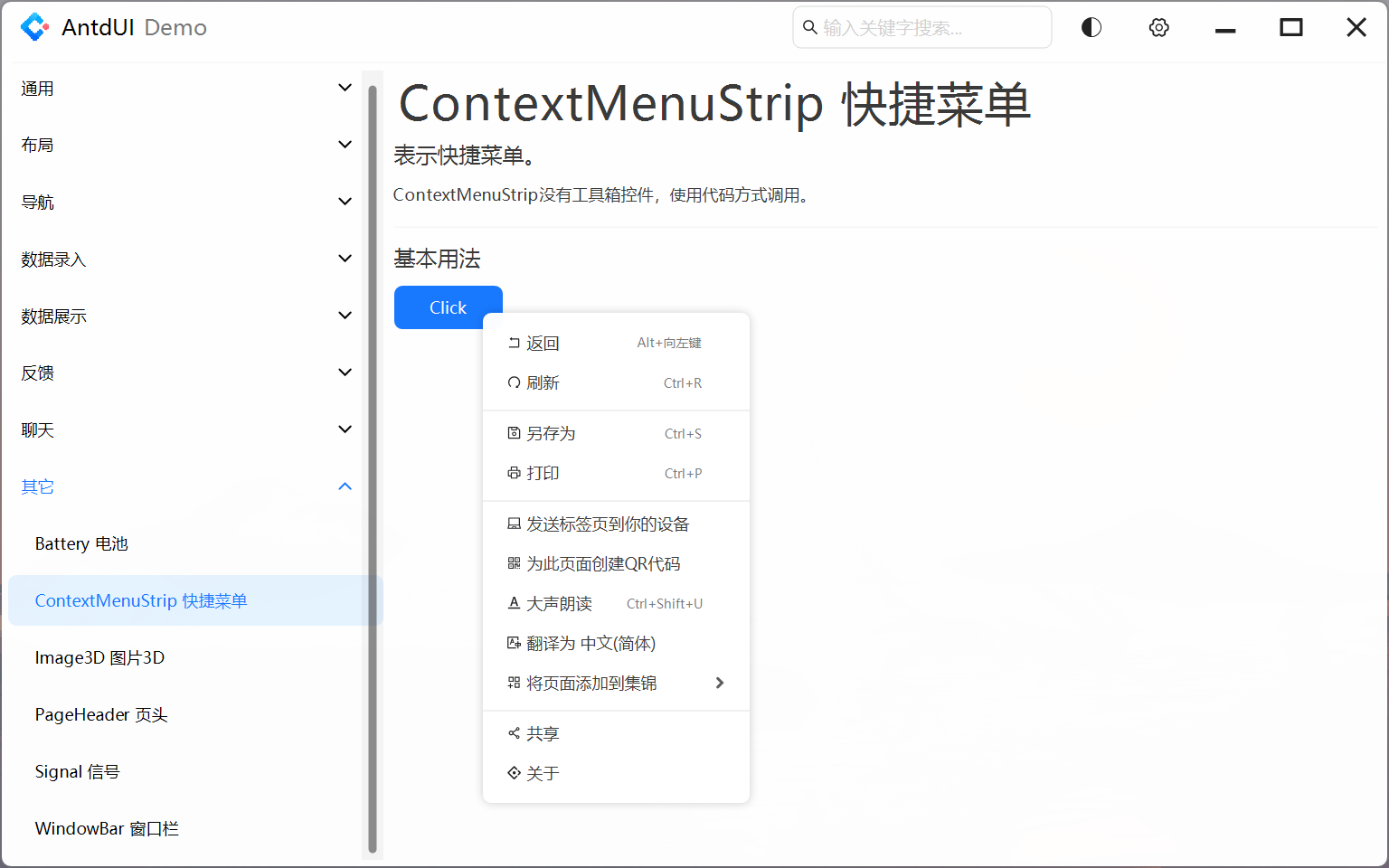
Task: Click the refresh icon in the context menu
Action: point(513,382)
